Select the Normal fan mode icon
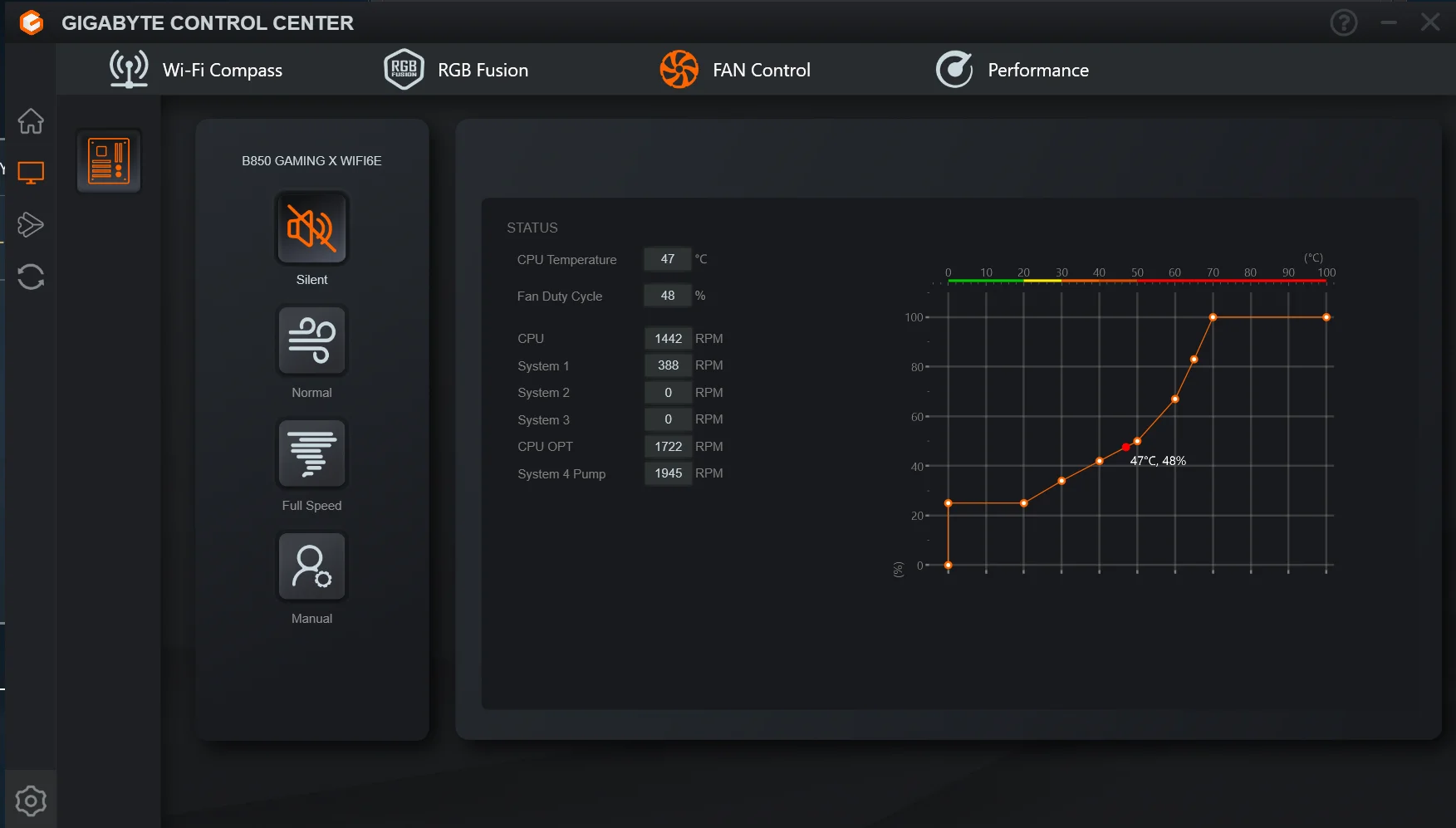Screen dimensions: 1456x828 (x=311, y=341)
